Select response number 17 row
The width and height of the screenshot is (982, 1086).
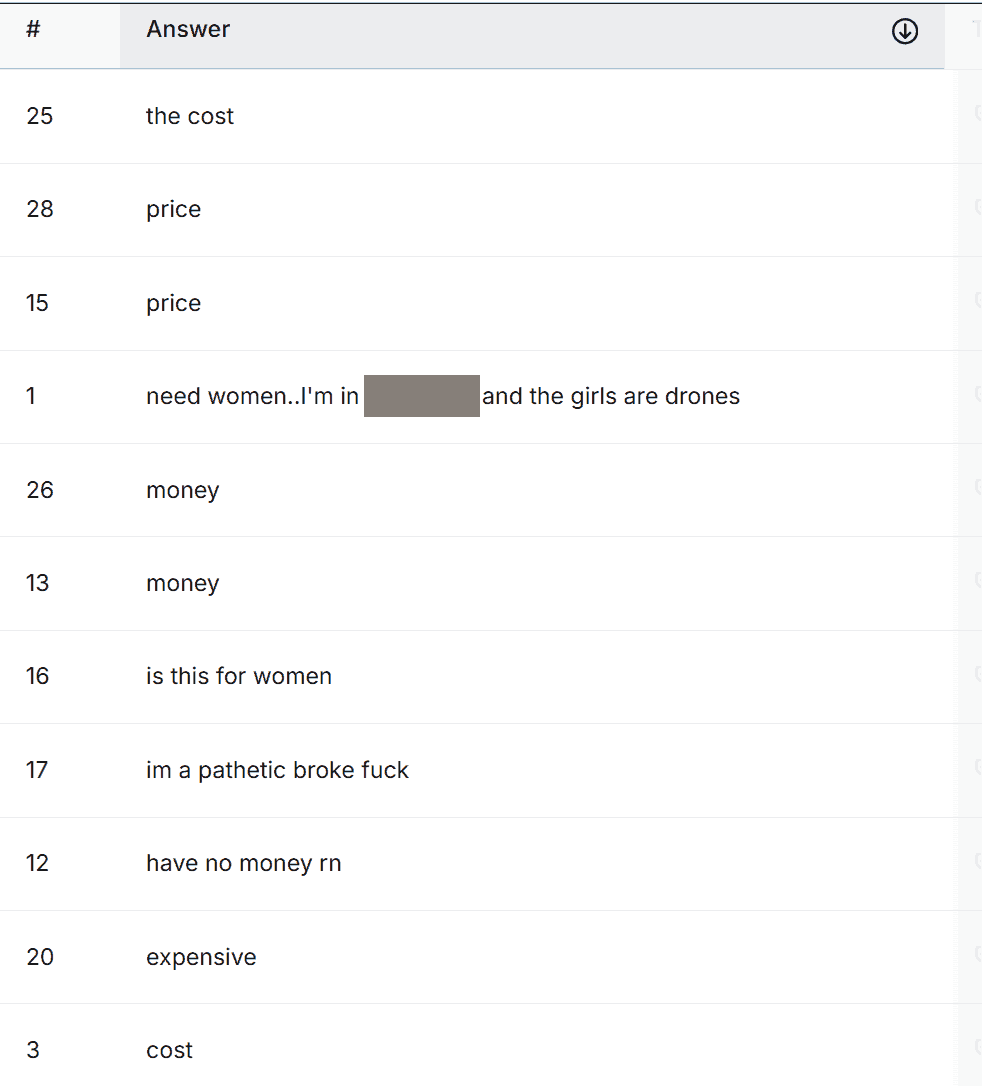click(491, 770)
